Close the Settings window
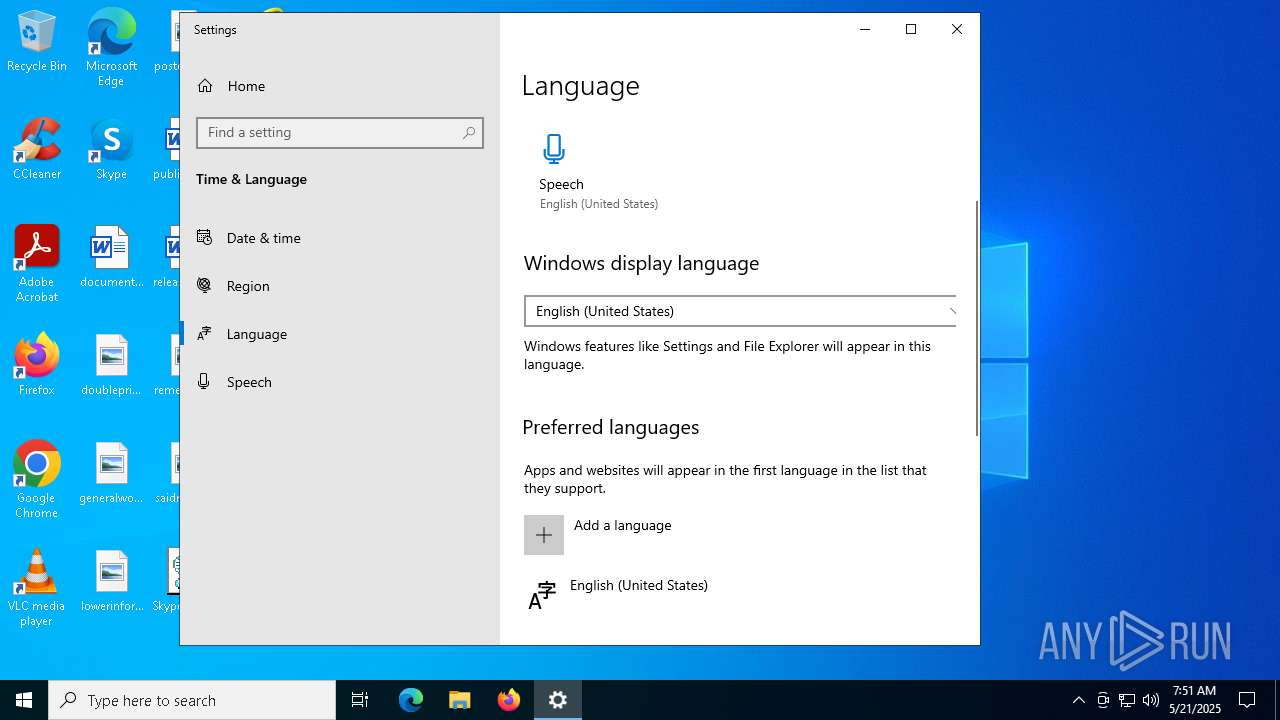Screen dimensions: 1280x720 tap(957, 30)
